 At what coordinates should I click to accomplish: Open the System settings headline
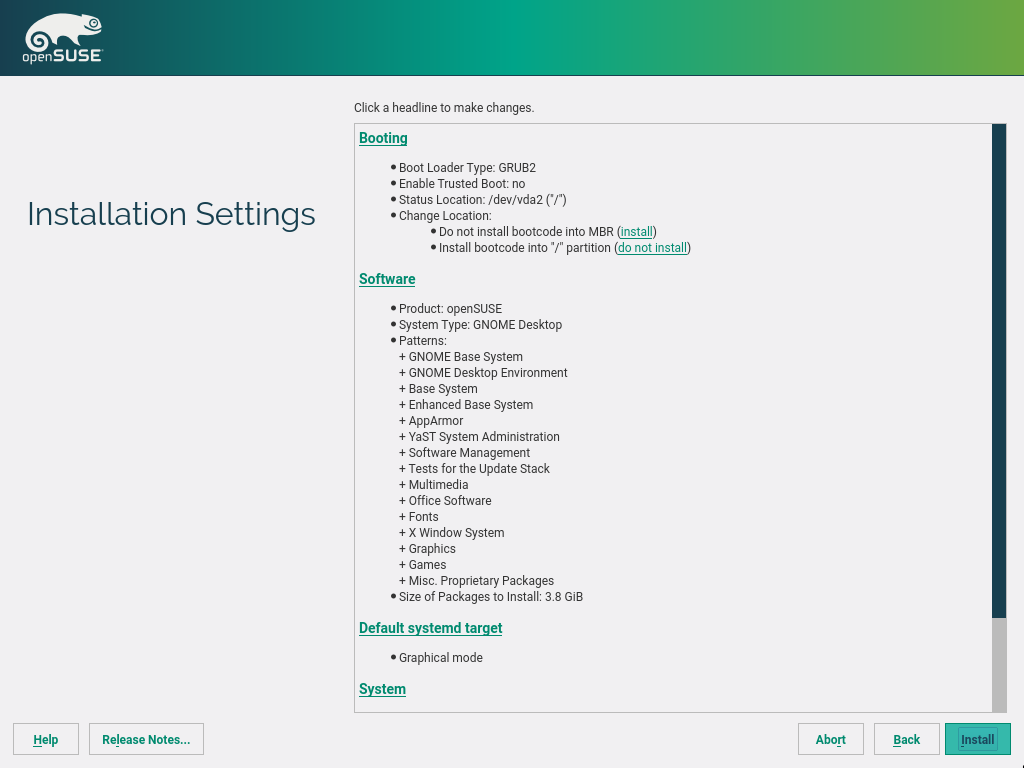382,689
